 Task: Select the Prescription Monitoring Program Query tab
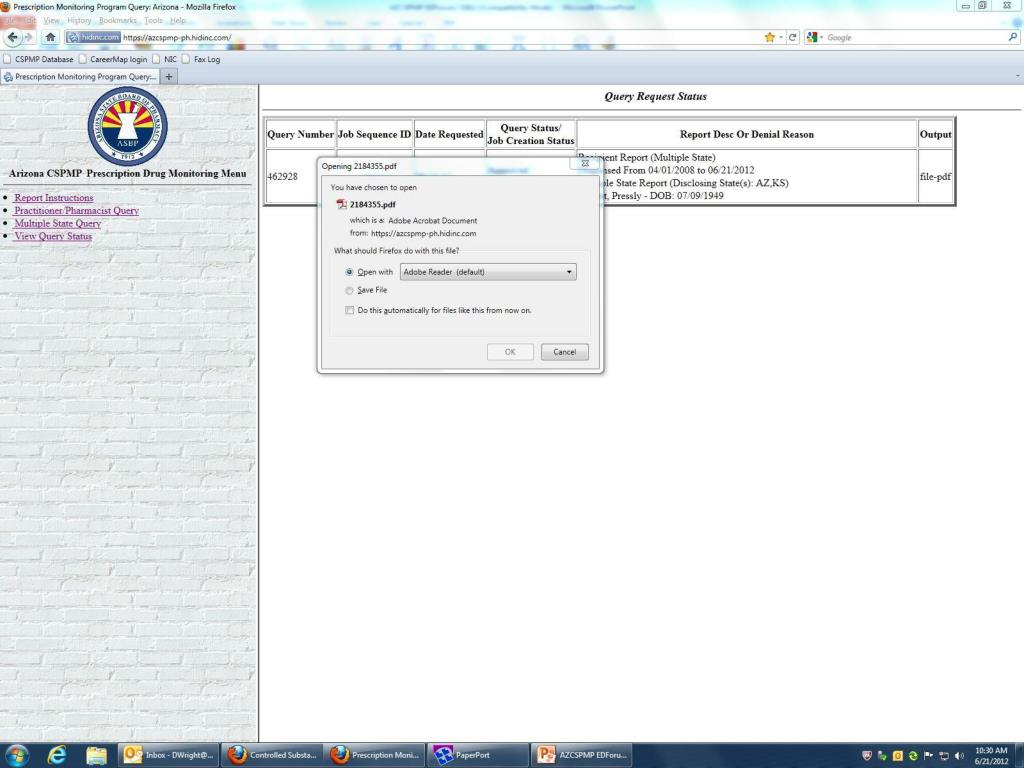(80, 76)
